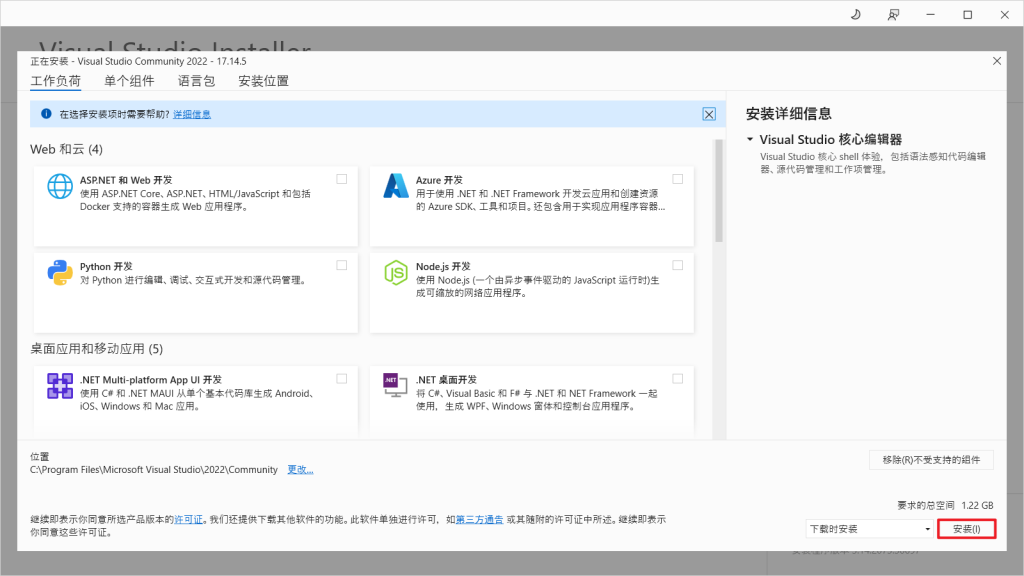Click the .NET MAUI workload icon
1024x576 pixels.
point(60,386)
